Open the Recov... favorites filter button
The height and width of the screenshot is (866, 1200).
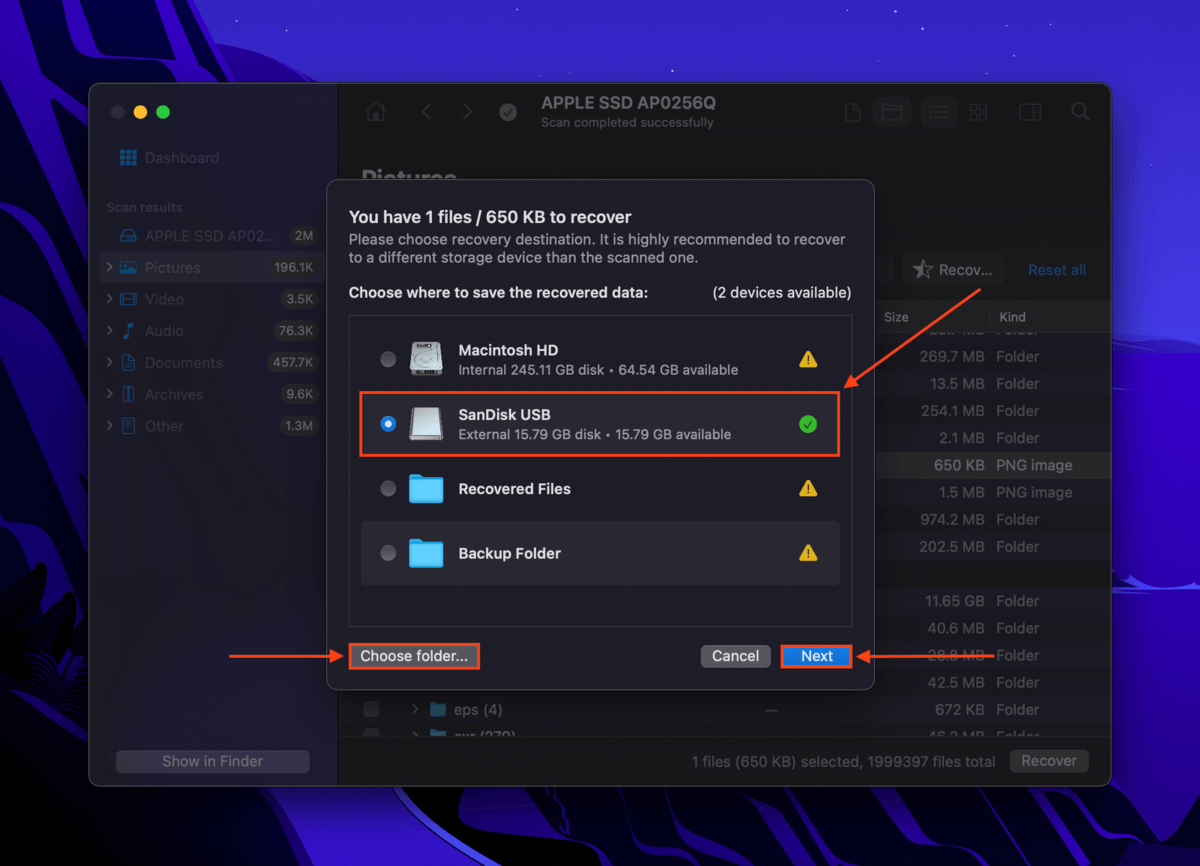click(x=954, y=270)
